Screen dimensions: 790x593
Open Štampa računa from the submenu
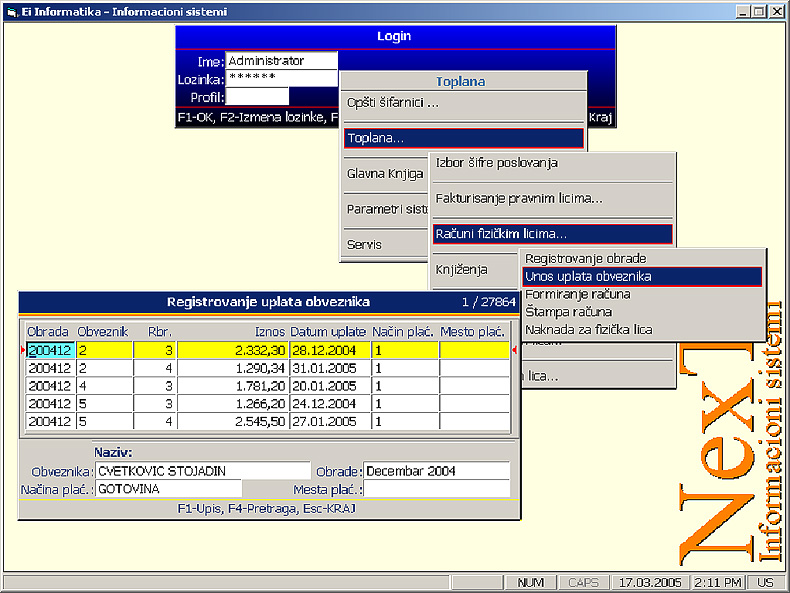click(568, 312)
